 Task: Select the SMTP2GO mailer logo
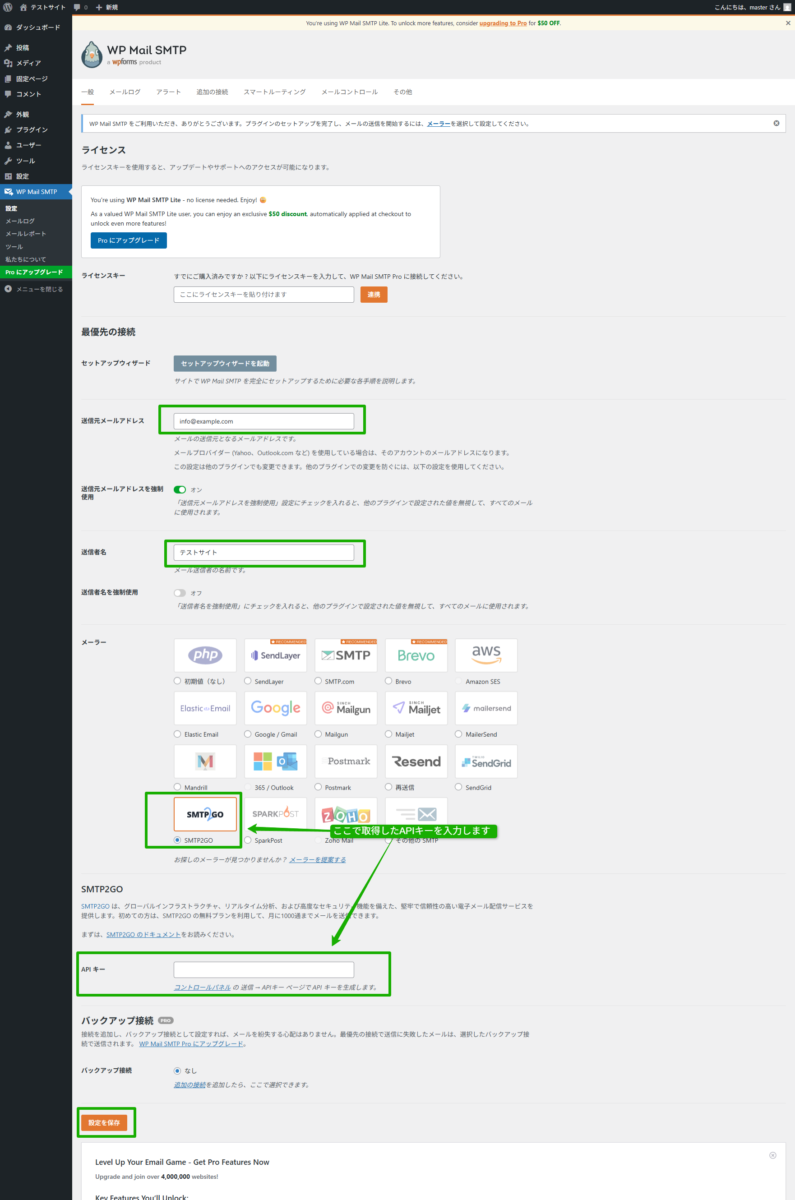205,814
